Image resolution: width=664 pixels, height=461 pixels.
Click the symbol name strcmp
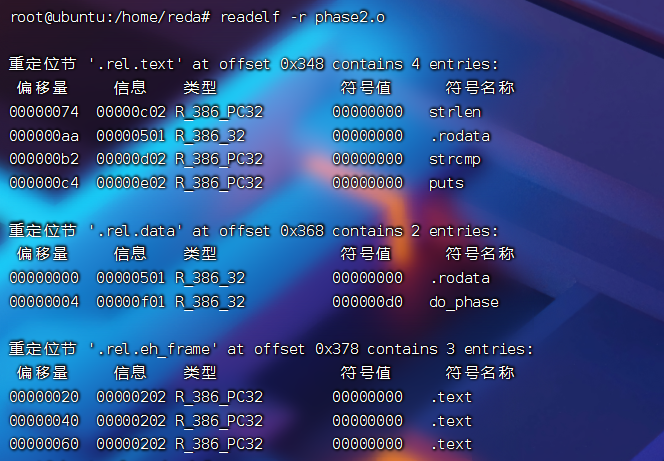tap(455, 160)
